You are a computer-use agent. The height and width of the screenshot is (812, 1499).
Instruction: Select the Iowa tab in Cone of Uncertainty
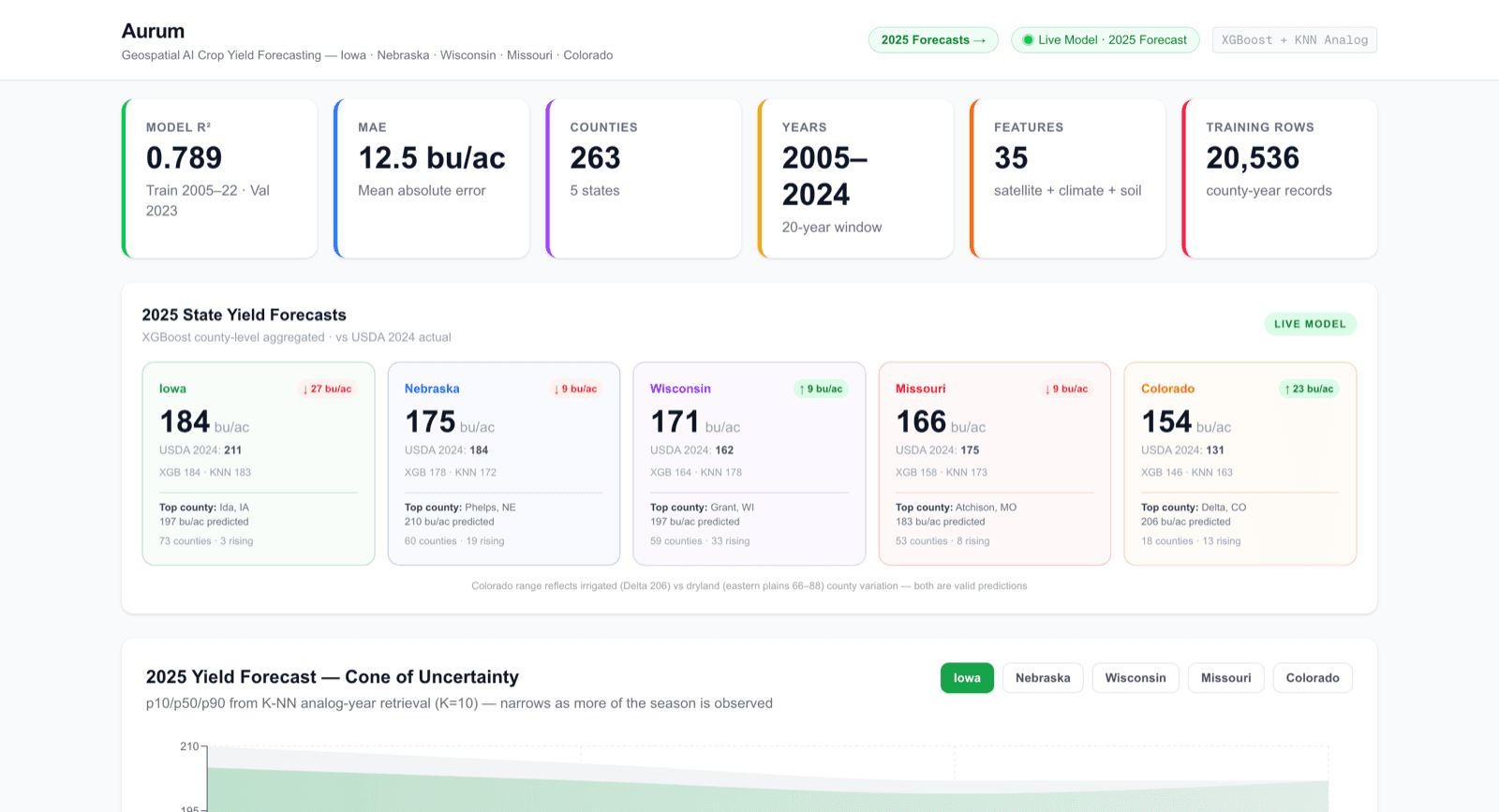967,678
